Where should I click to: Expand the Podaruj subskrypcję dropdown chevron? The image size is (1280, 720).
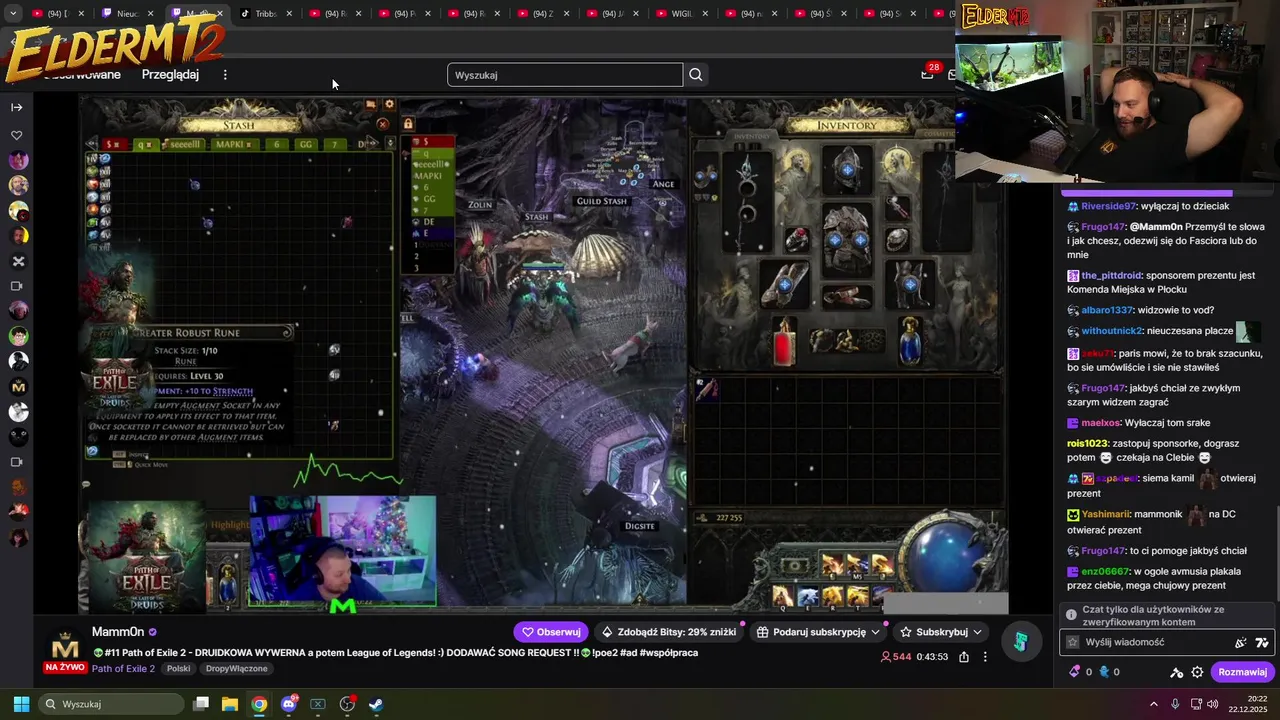point(876,632)
